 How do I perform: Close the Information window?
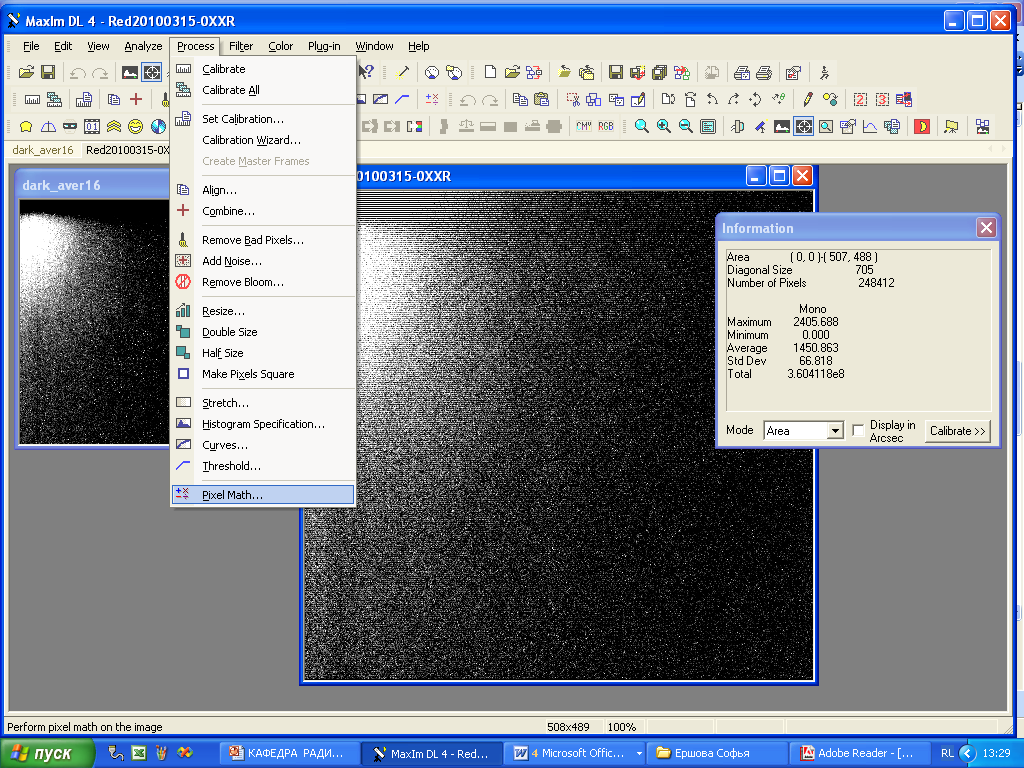986,228
